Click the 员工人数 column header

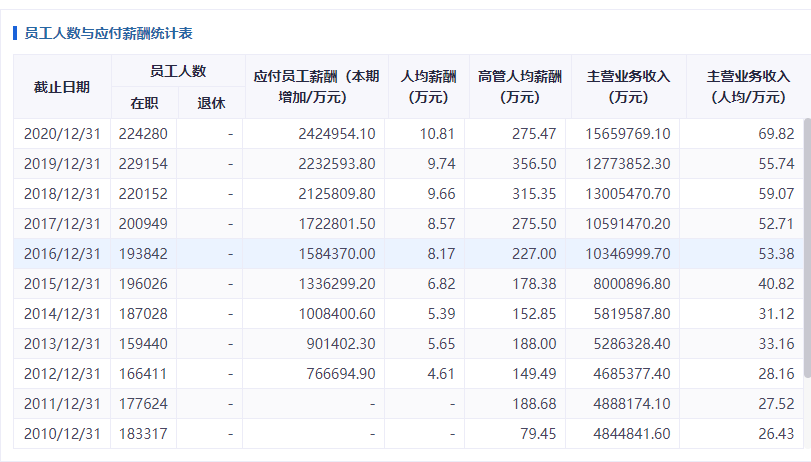[x=178, y=71]
